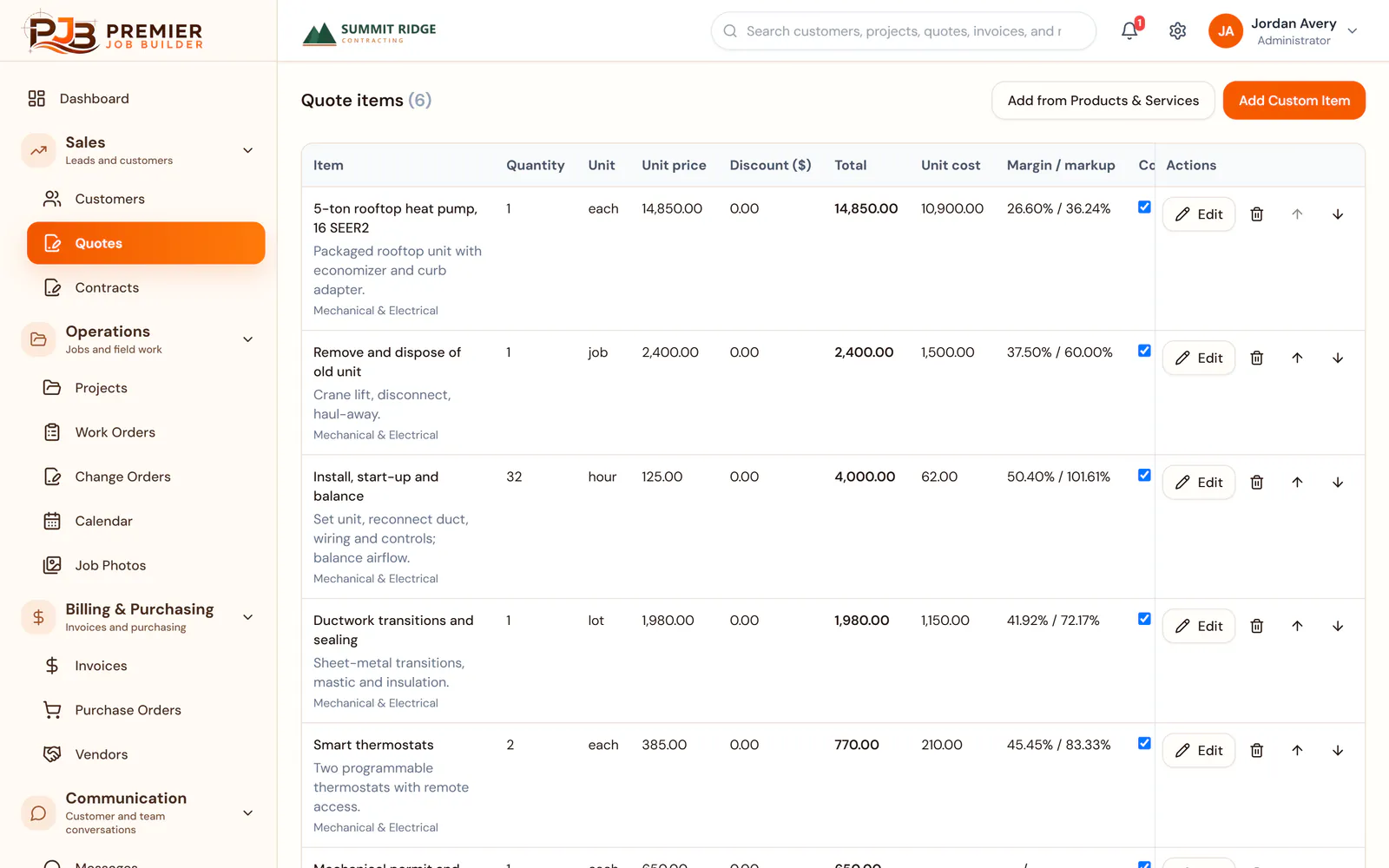Move Install, start-up item down
1389x868 pixels.
coord(1338,483)
